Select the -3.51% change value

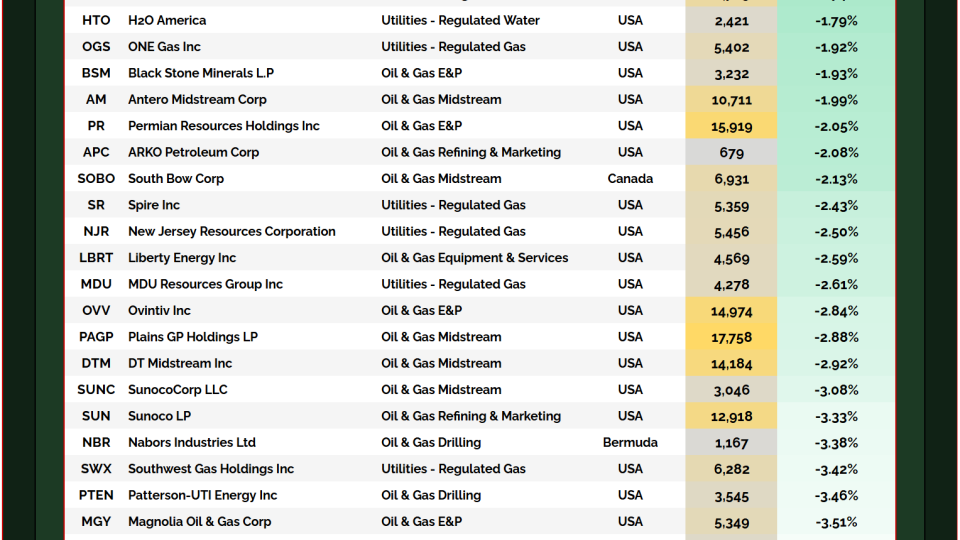point(836,522)
